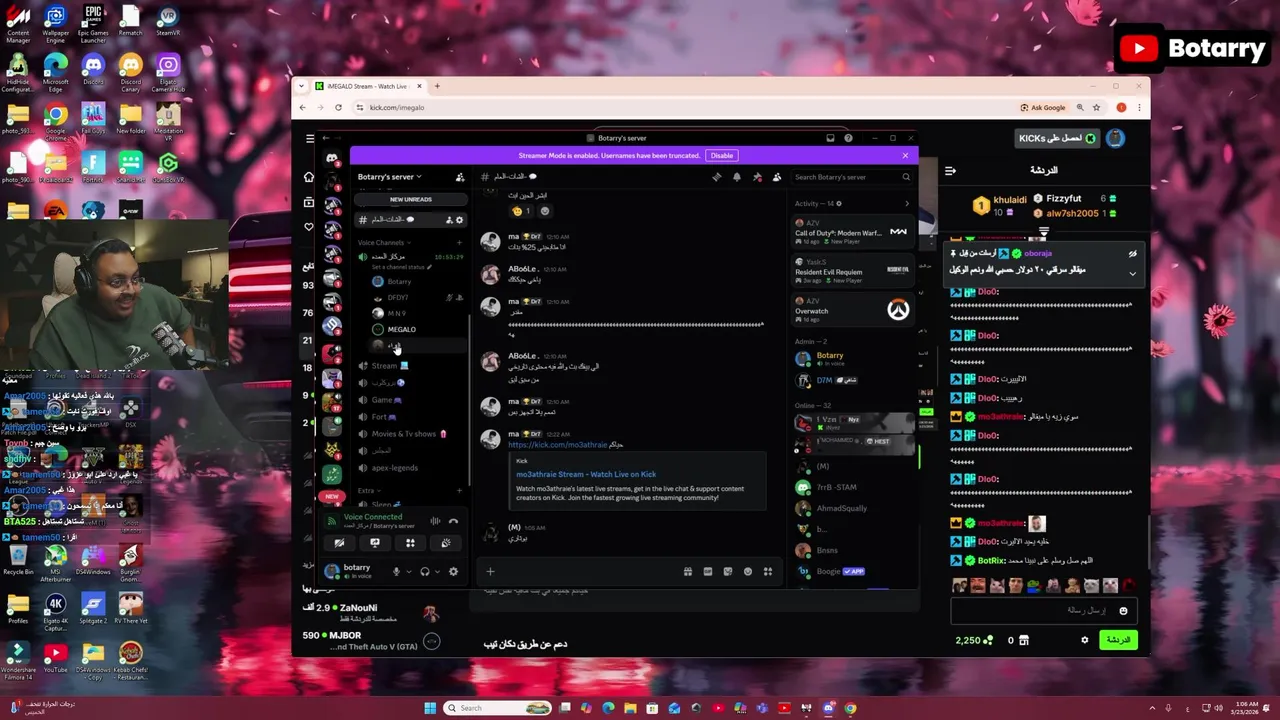
Task: Join the Fort voice channel
Action: 411,417
